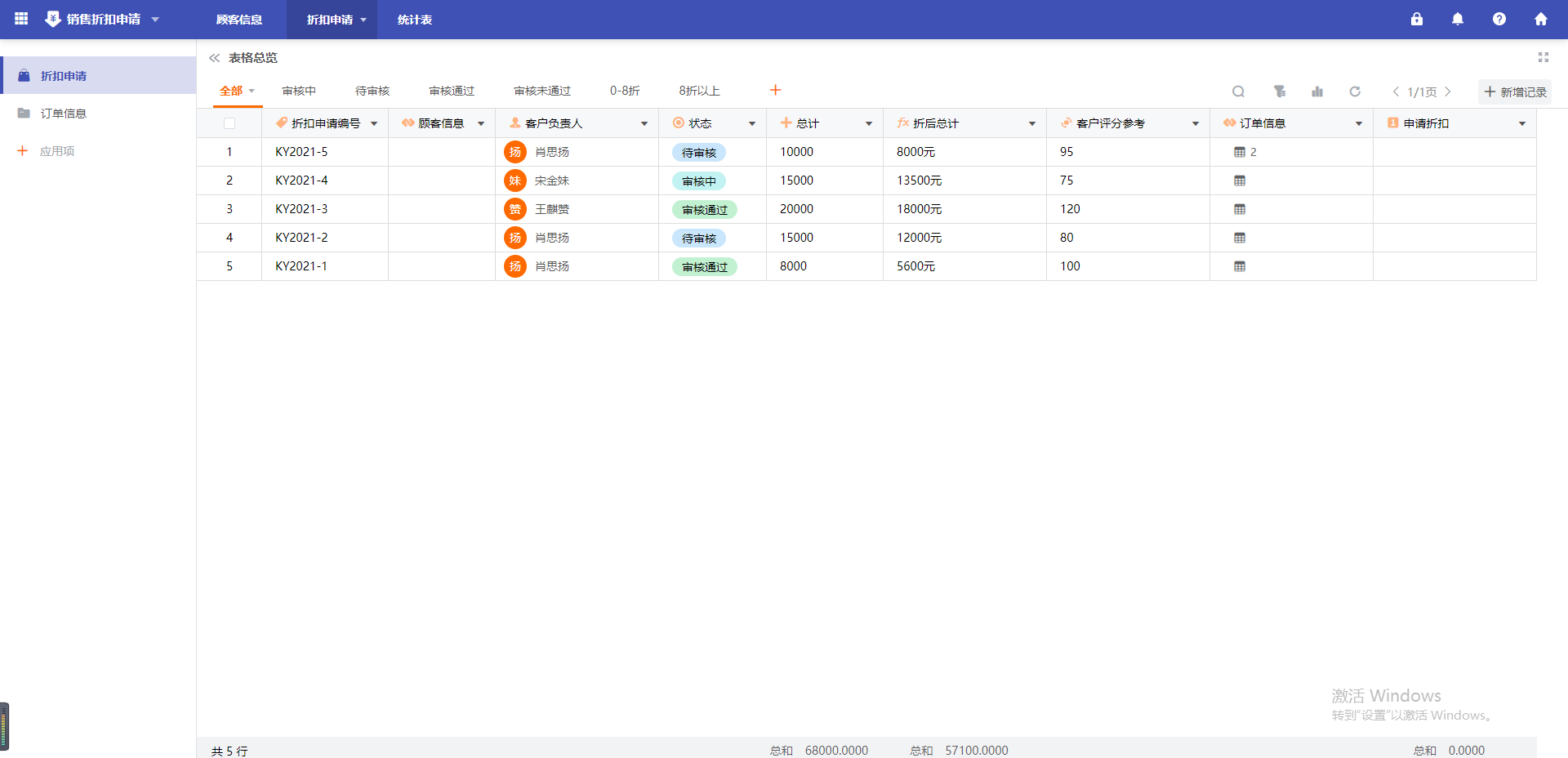The width and height of the screenshot is (1568, 758).
Task: Open the 折后总计 column dropdown arrow
Action: (x=1032, y=123)
